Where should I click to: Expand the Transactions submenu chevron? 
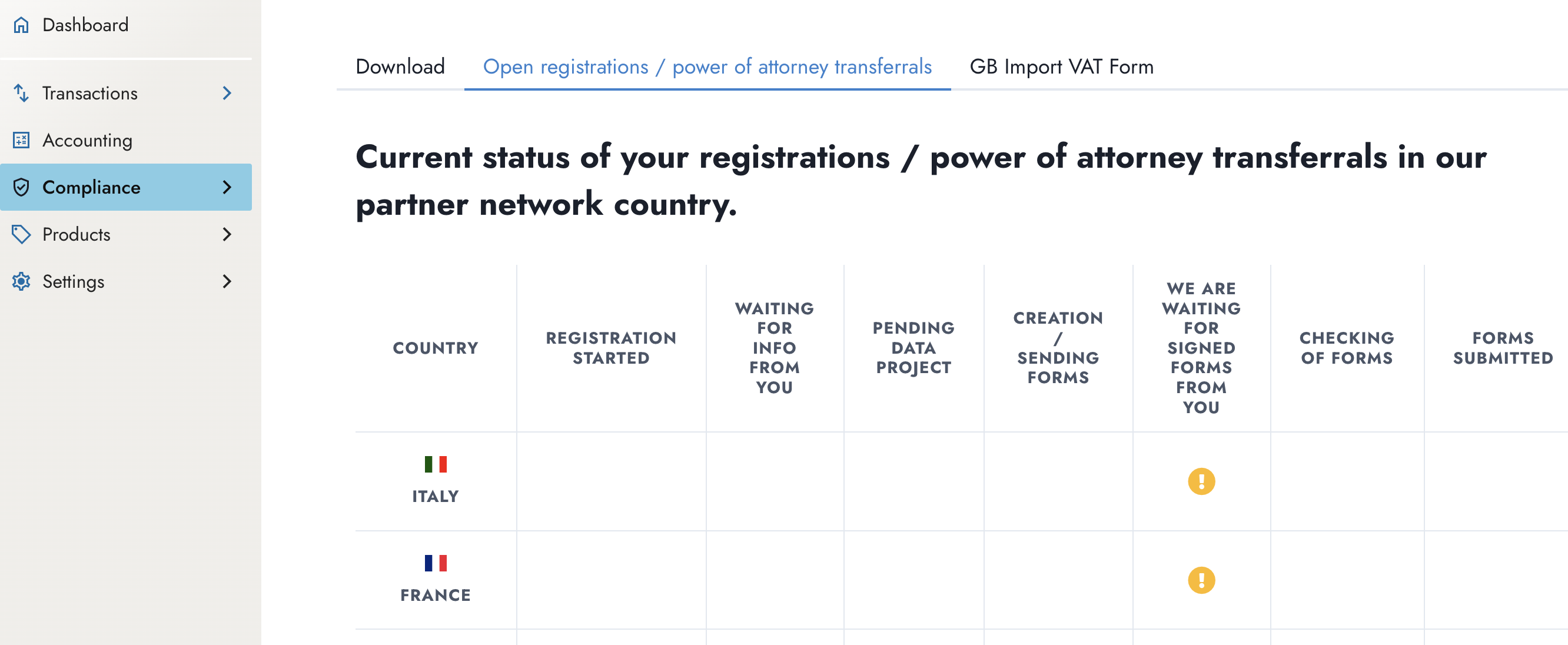(x=227, y=93)
